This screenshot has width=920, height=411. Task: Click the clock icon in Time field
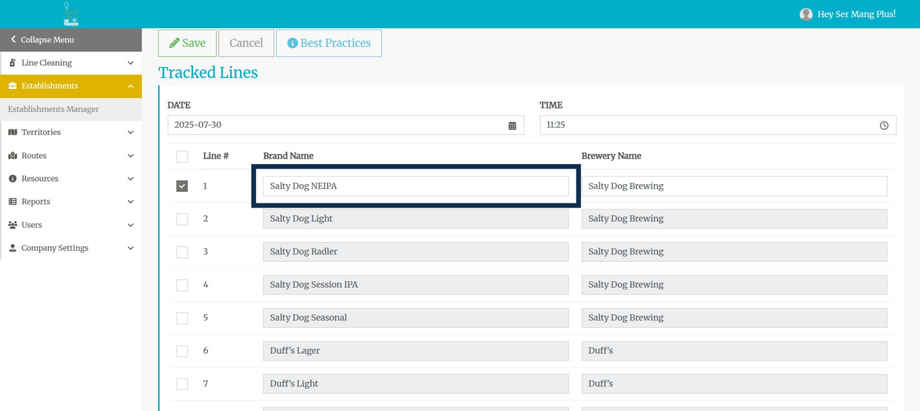tap(884, 126)
